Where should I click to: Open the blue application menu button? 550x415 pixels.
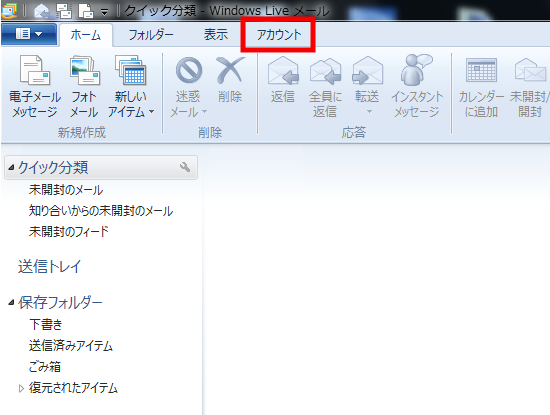click(x=29, y=34)
